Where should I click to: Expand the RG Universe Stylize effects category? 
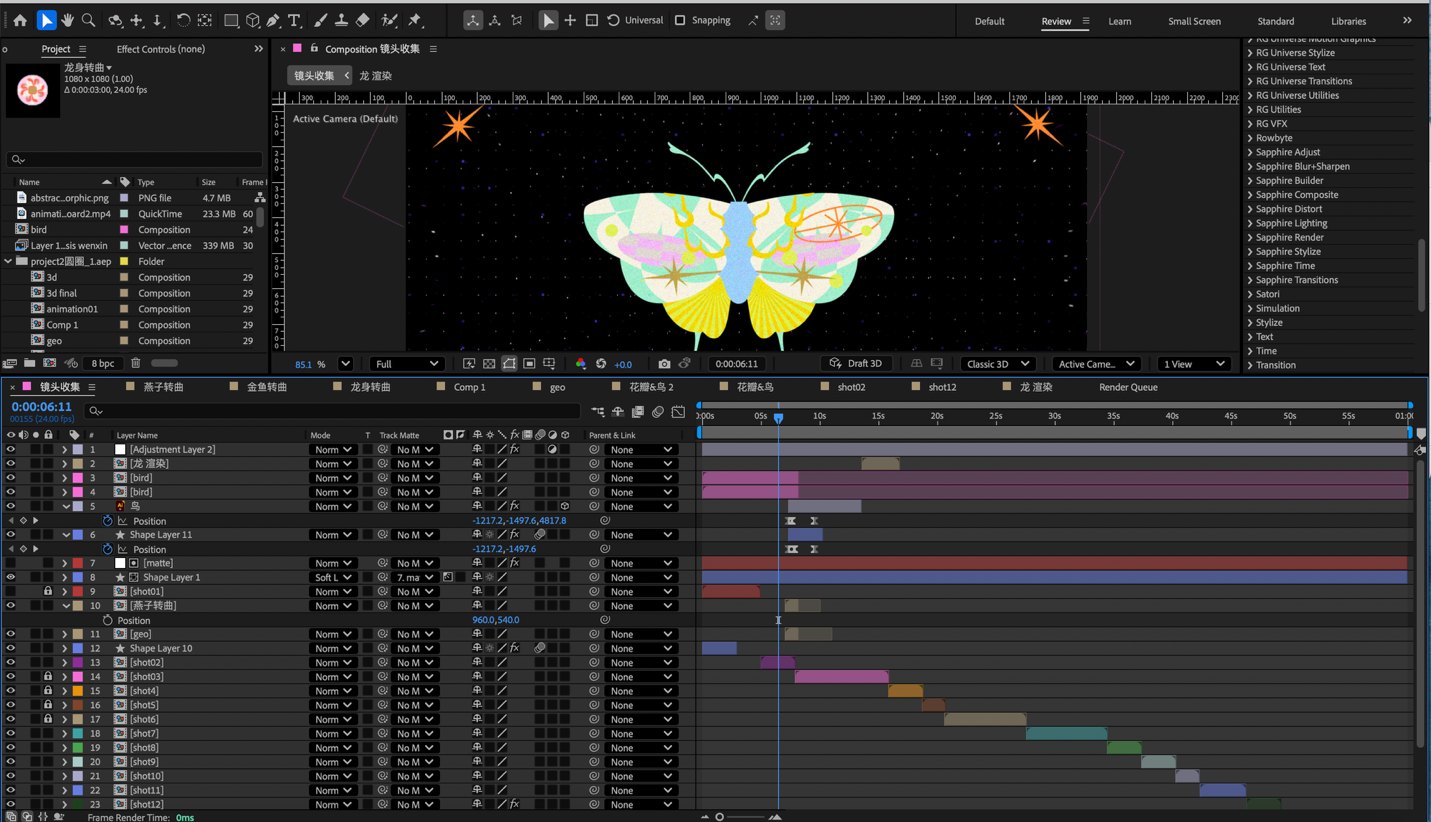(x=1250, y=53)
